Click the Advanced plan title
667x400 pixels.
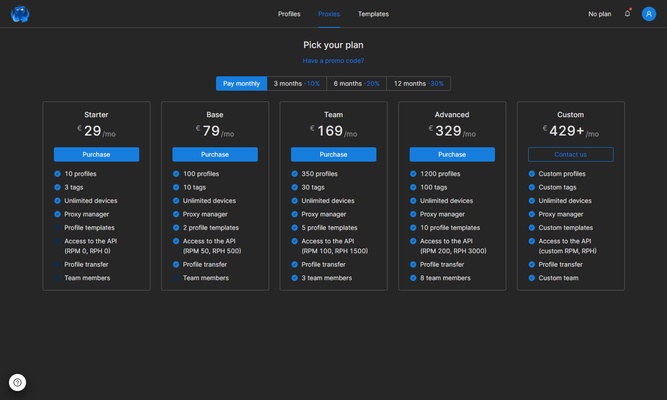pyautogui.click(x=452, y=114)
